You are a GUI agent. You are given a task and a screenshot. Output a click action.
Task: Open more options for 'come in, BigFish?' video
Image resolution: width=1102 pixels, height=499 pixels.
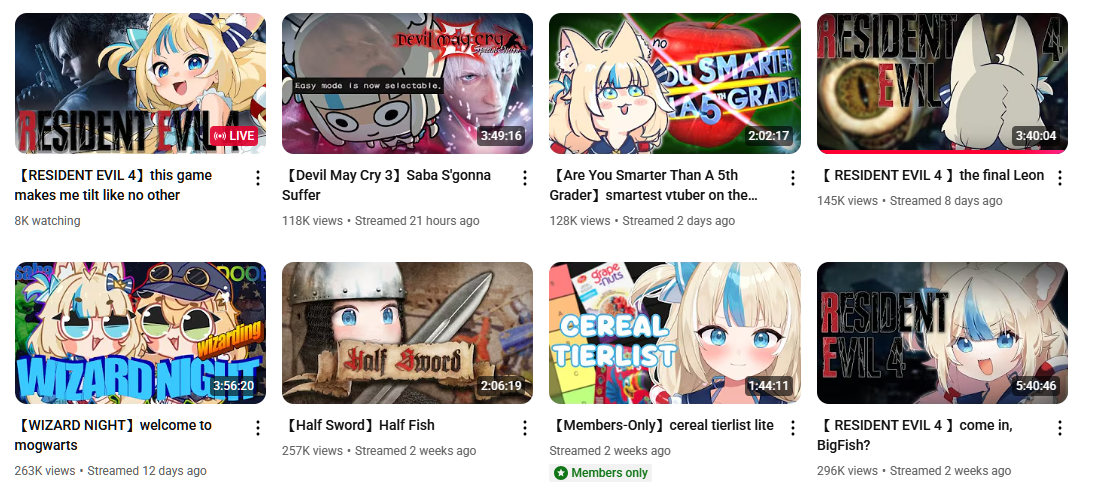point(1060,428)
